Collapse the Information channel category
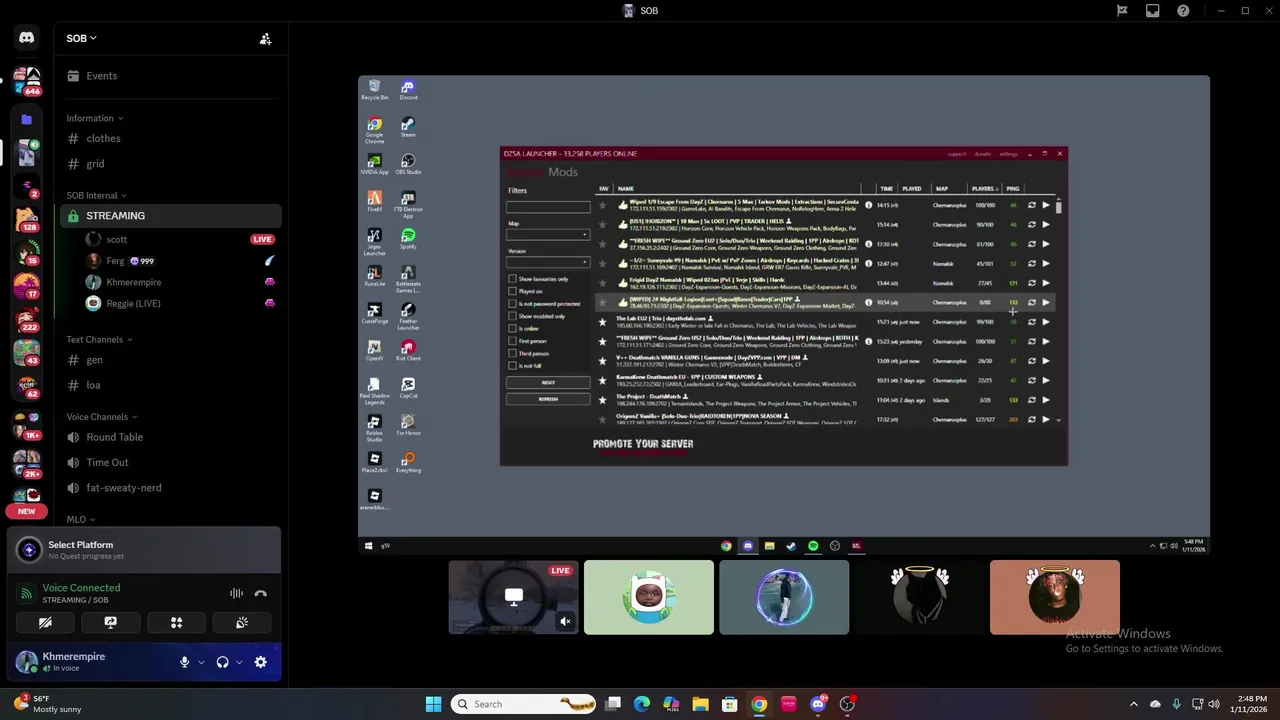Viewport: 1280px width, 720px height. (x=95, y=118)
